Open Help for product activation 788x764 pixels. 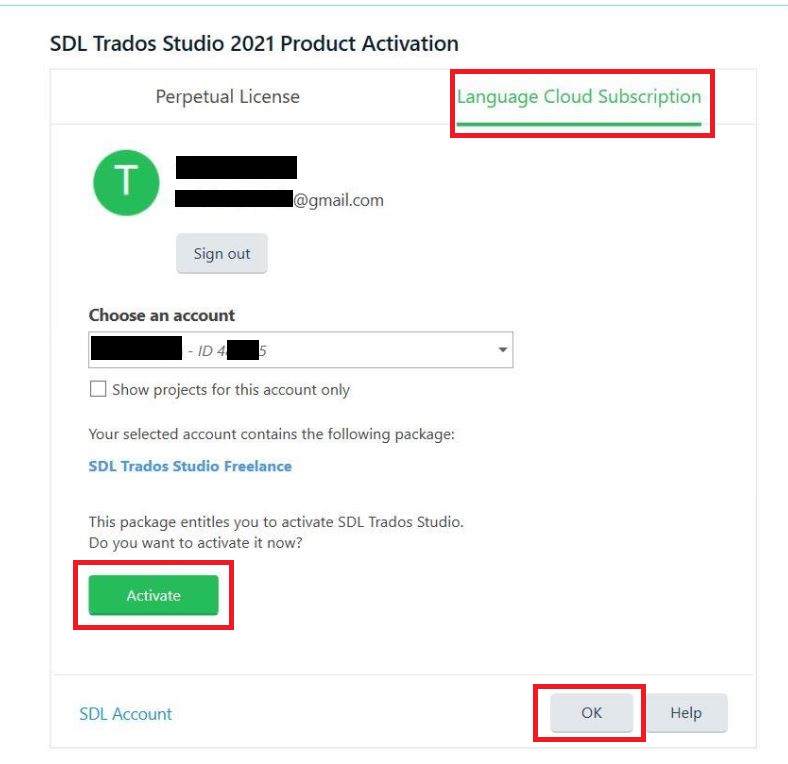click(686, 713)
